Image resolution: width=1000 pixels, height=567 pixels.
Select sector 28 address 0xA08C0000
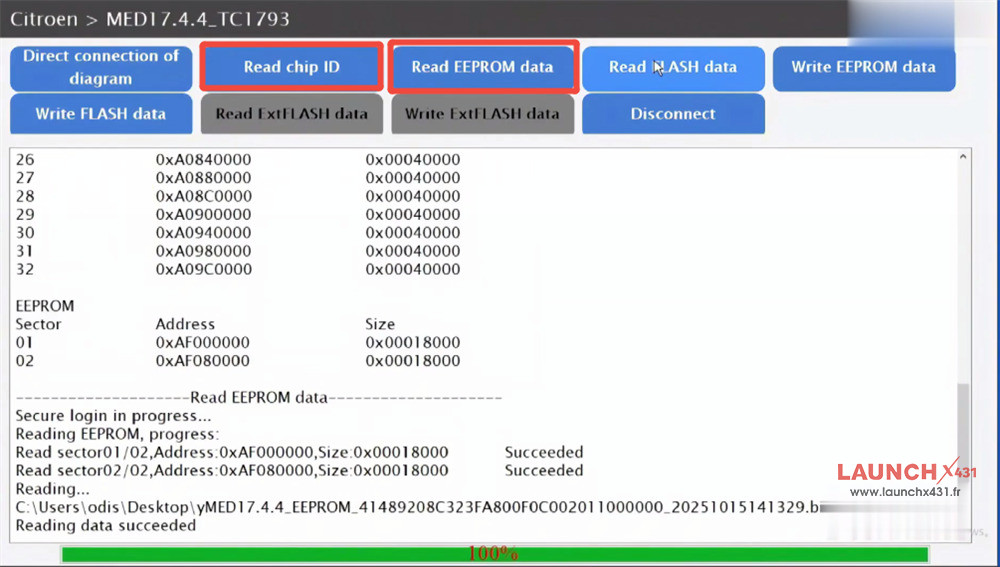point(203,196)
